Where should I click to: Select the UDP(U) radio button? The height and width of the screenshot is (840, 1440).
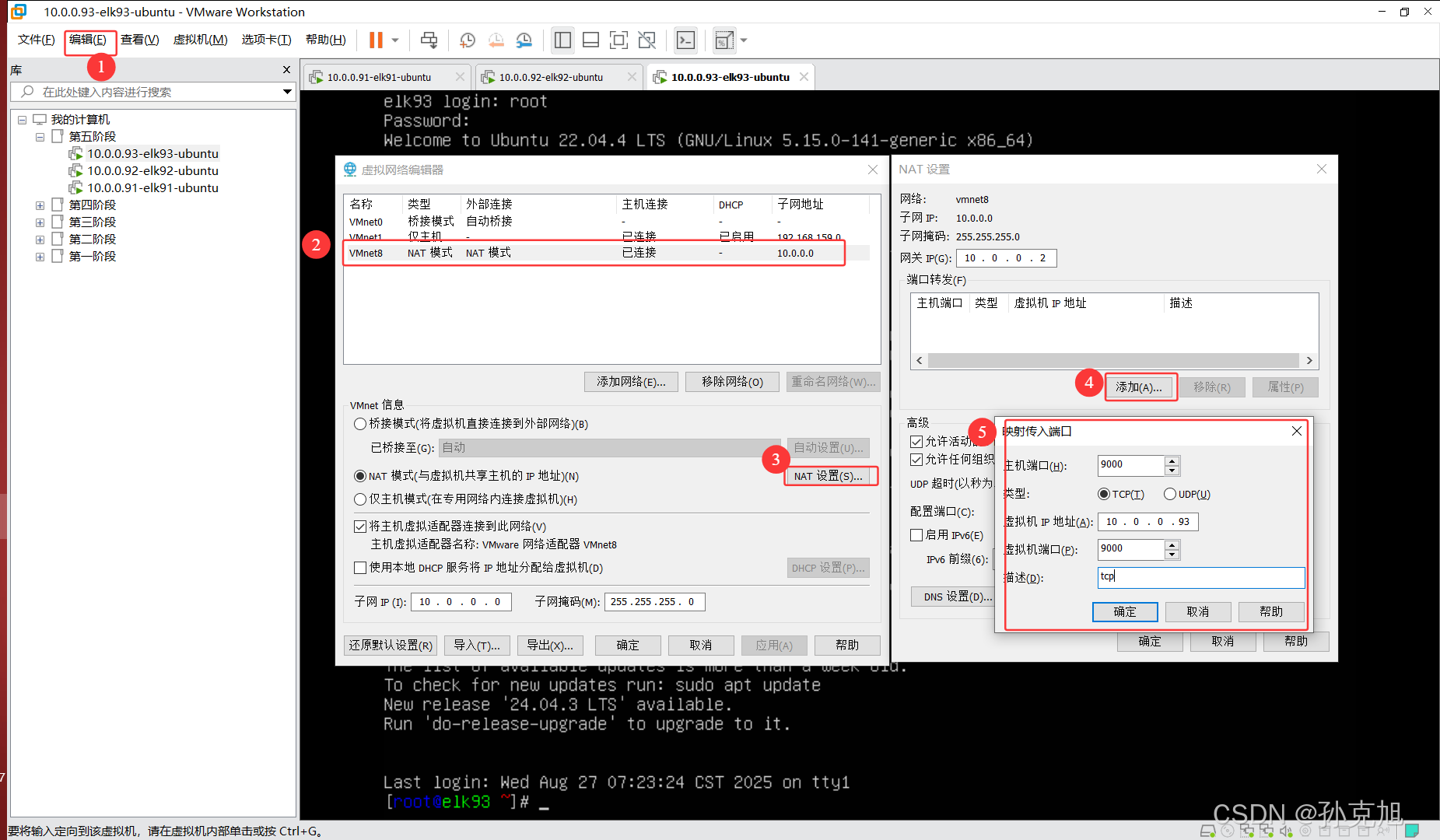point(1170,494)
